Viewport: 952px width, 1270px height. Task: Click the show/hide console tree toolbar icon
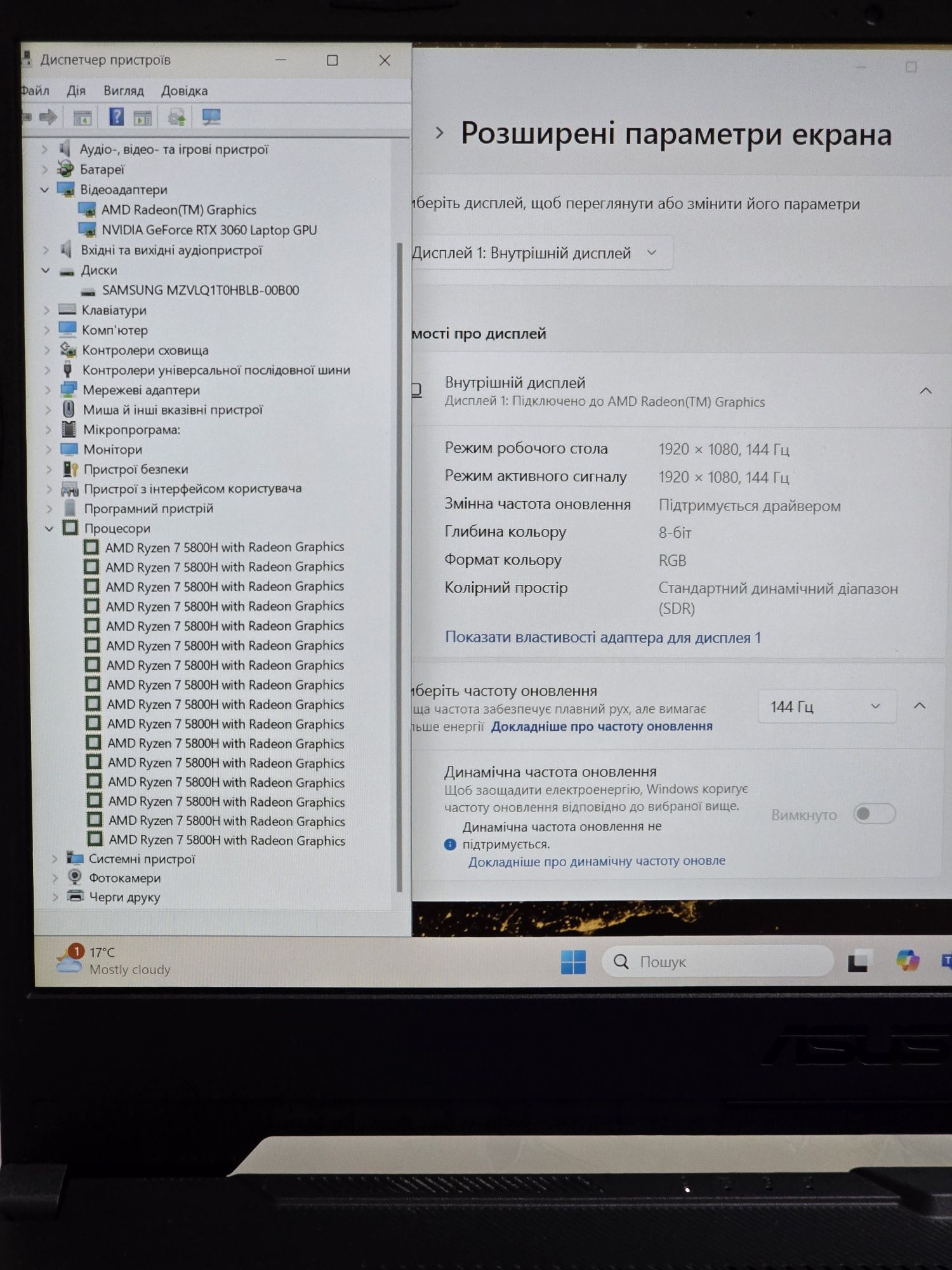pyautogui.click(x=83, y=117)
